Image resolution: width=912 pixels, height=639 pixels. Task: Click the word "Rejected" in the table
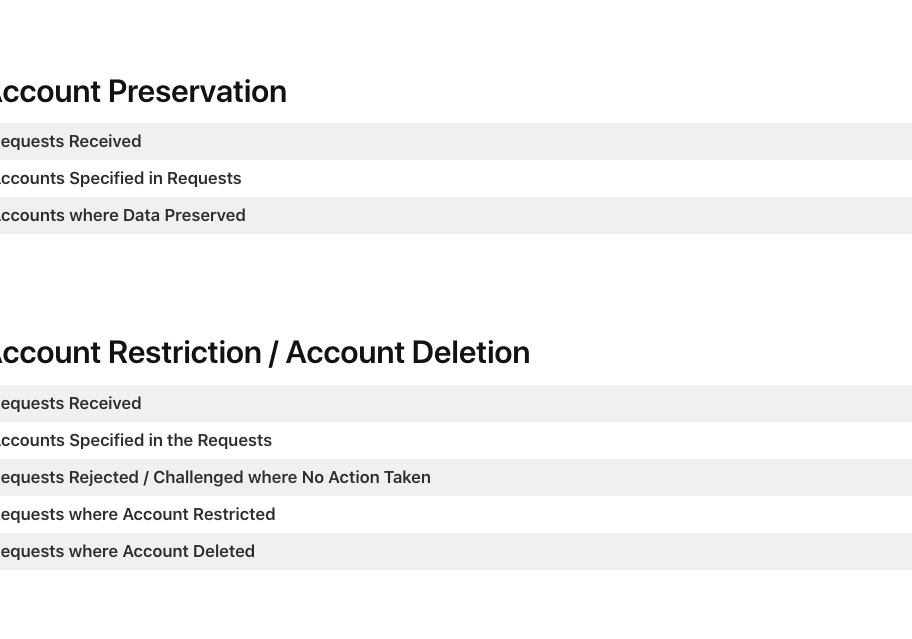pos(104,478)
